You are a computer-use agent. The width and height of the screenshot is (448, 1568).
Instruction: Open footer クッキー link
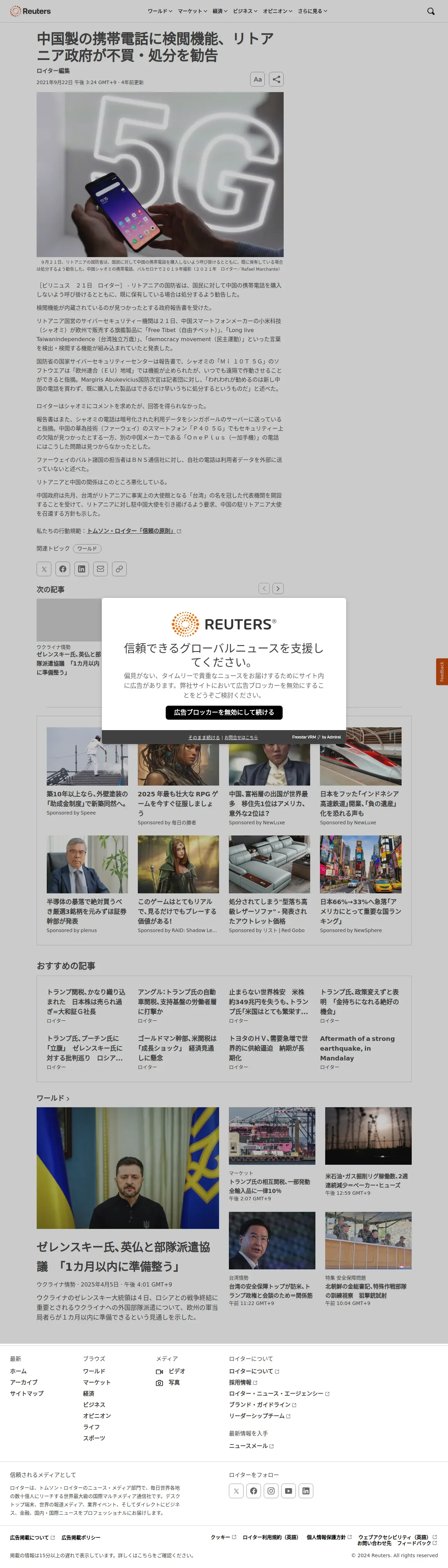pos(223,1537)
